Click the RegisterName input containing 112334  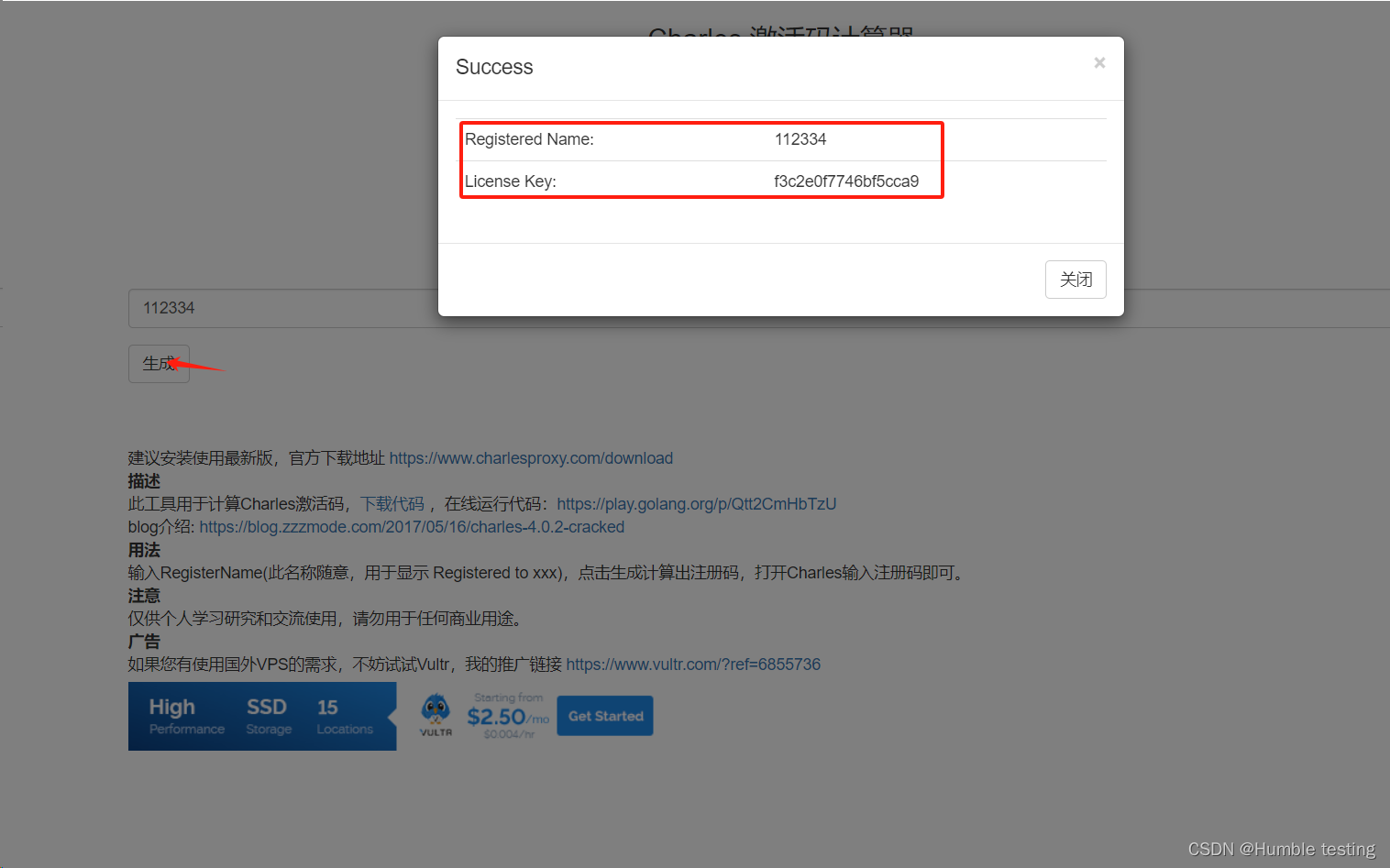click(275, 308)
